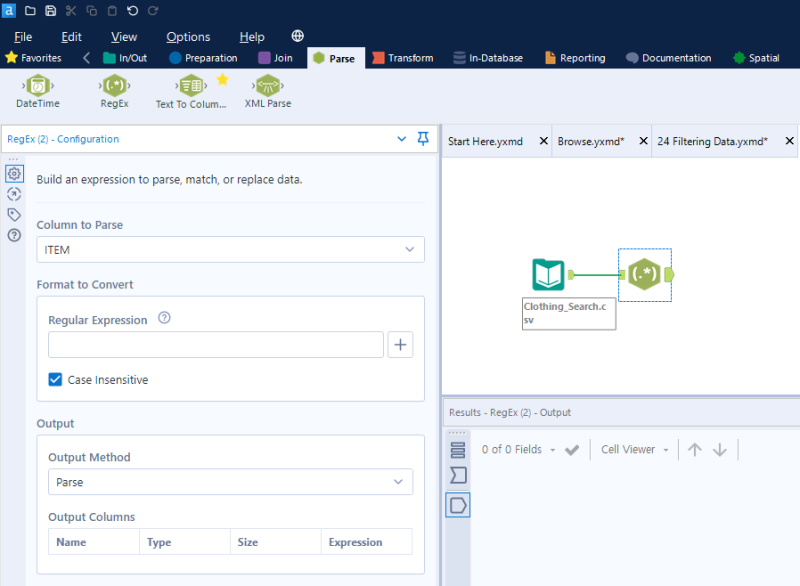
Task: Click the globe language icon
Action: pos(297,36)
